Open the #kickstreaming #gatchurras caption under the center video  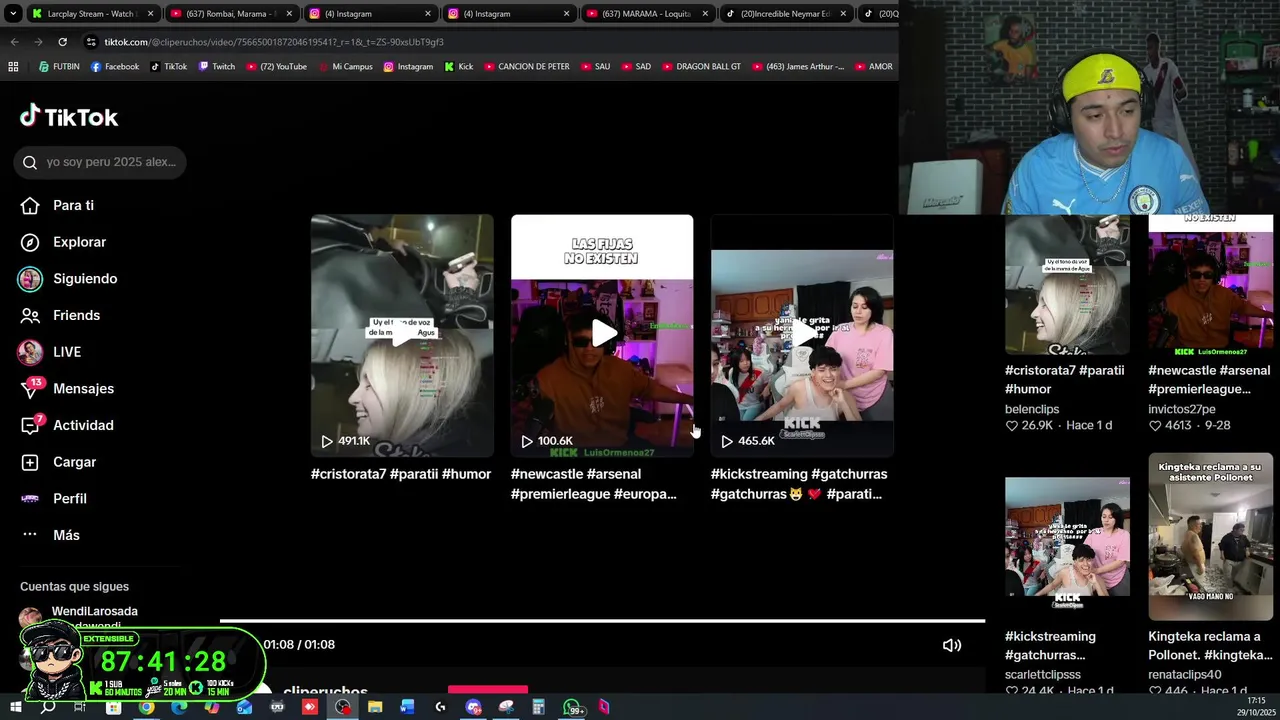[x=799, y=484]
